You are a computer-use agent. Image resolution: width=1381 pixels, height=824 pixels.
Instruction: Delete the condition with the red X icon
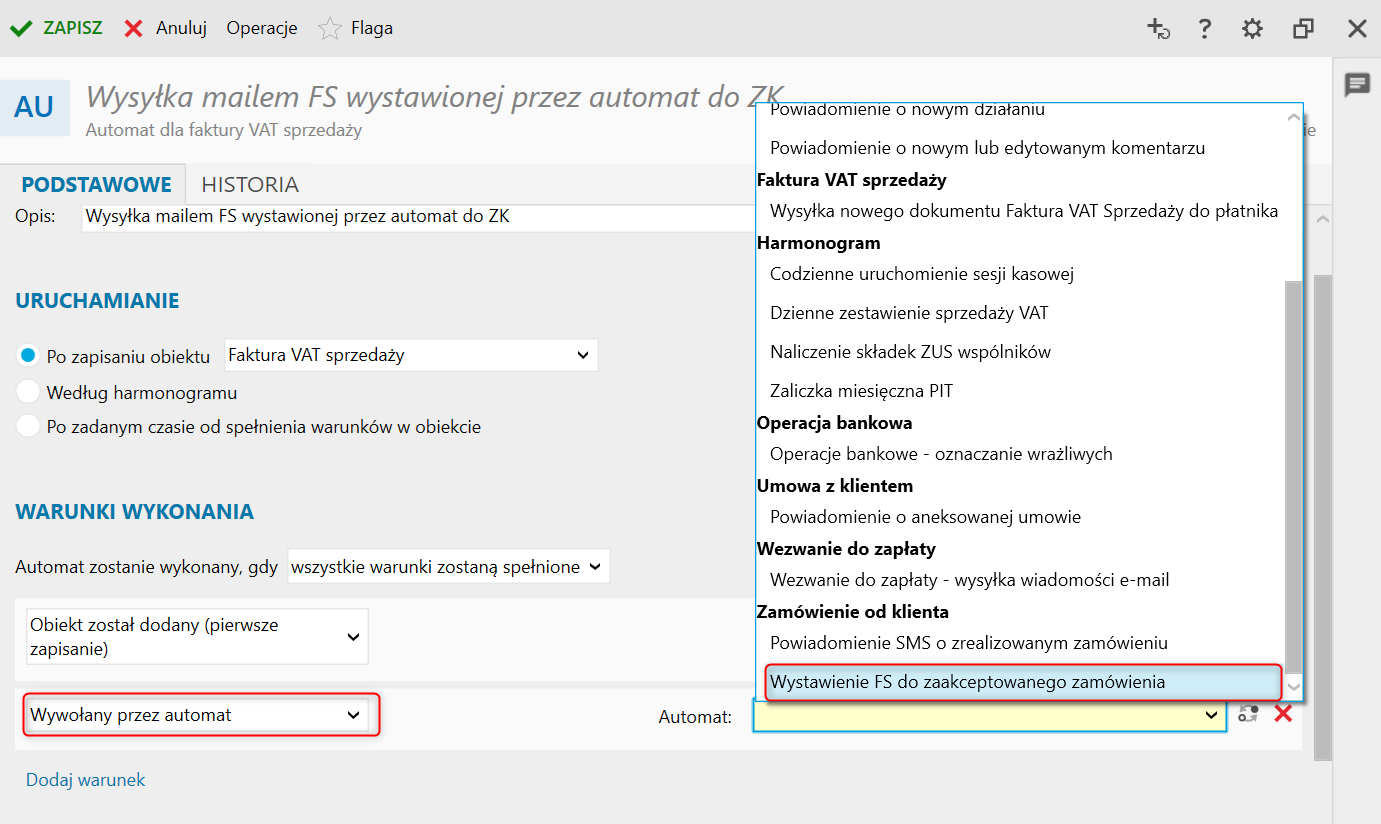click(x=1283, y=714)
